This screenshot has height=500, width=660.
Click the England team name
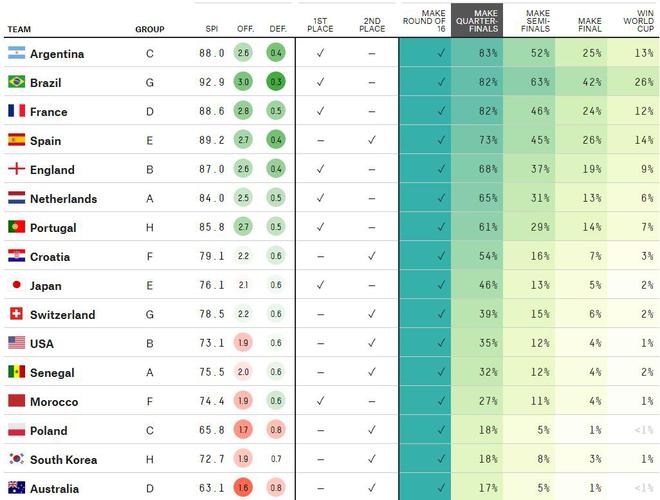[x=52, y=170]
